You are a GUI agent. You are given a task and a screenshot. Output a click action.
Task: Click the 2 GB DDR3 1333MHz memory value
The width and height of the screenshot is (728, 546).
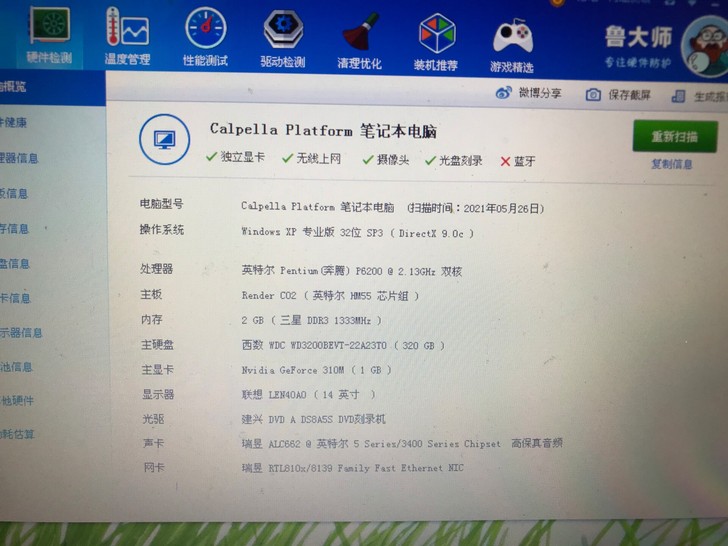[x=312, y=320]
